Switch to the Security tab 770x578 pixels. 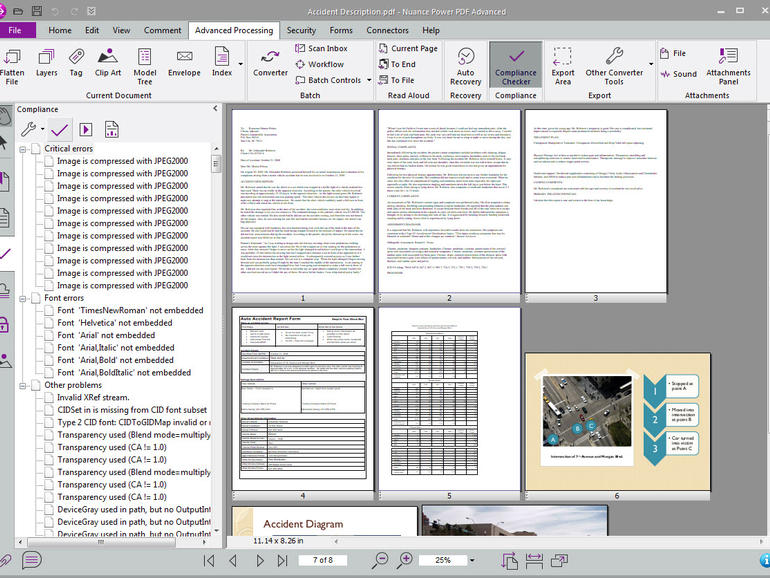pos(301,30)
